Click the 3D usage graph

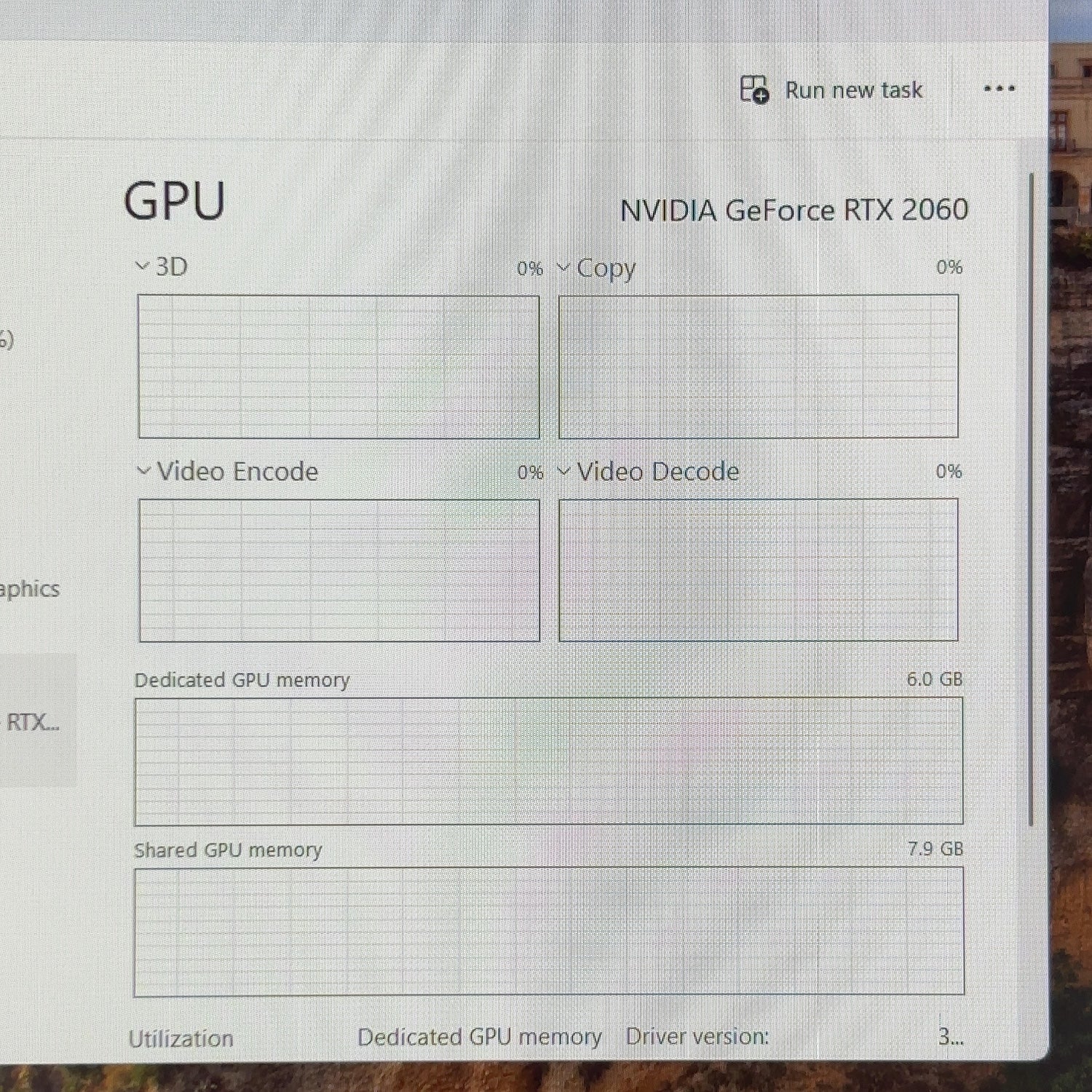[339, 366]
